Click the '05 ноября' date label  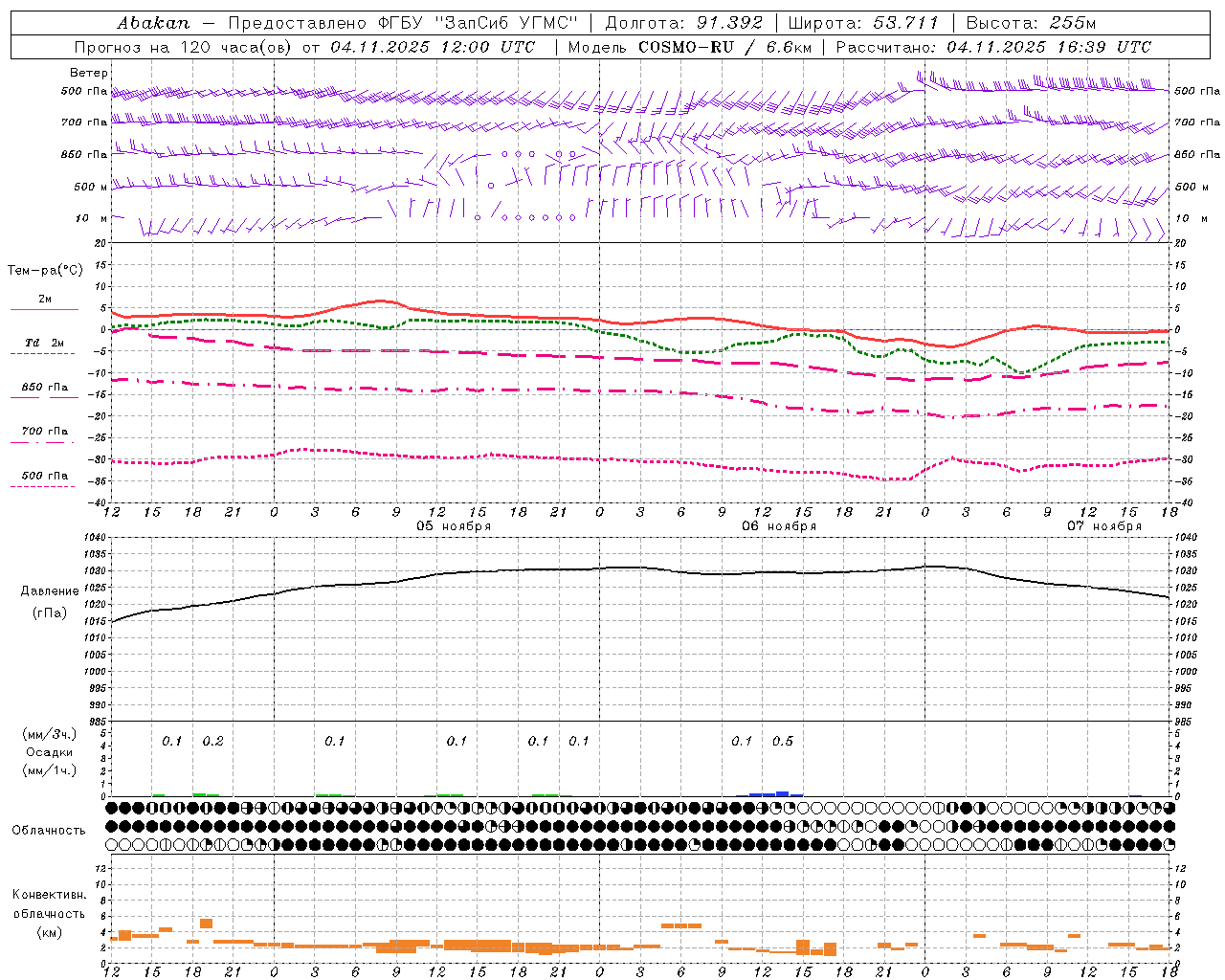coord(454,526)
